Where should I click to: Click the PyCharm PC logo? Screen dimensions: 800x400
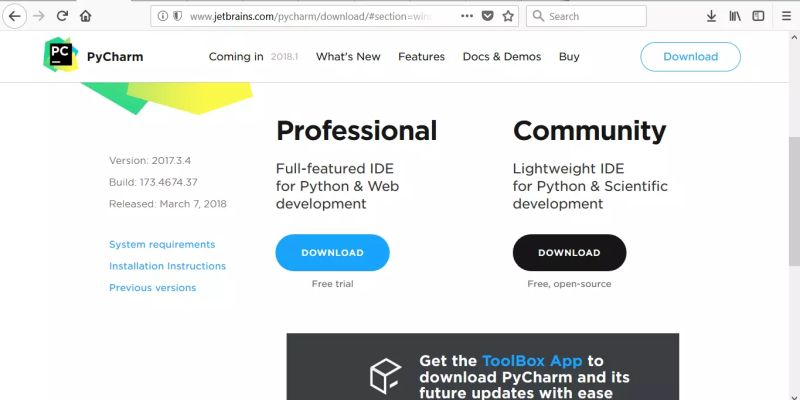click(61, 55)
